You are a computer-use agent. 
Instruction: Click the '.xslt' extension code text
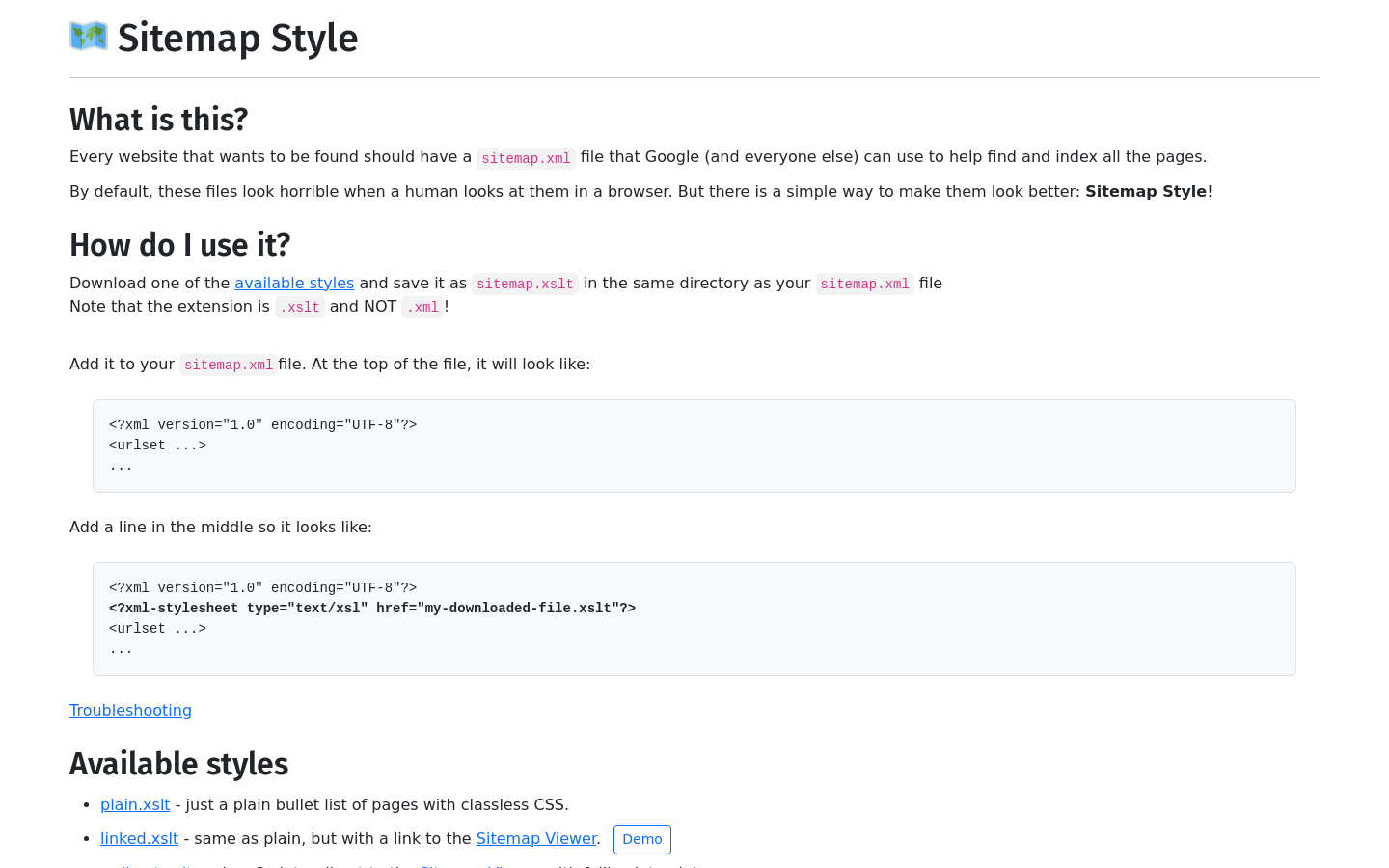point(300,307)
